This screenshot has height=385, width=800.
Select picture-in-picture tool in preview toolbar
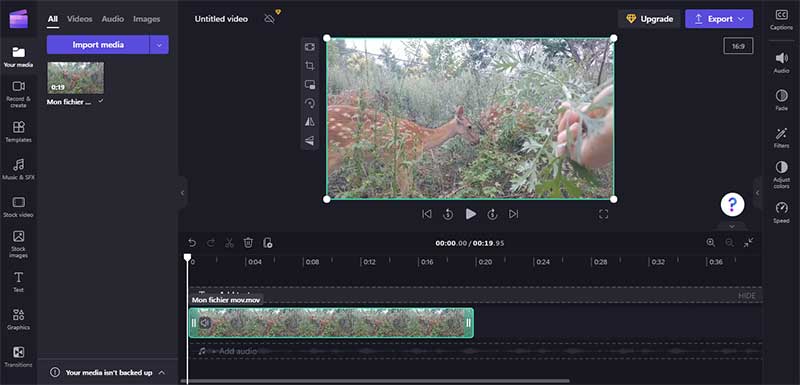(310, 85)
